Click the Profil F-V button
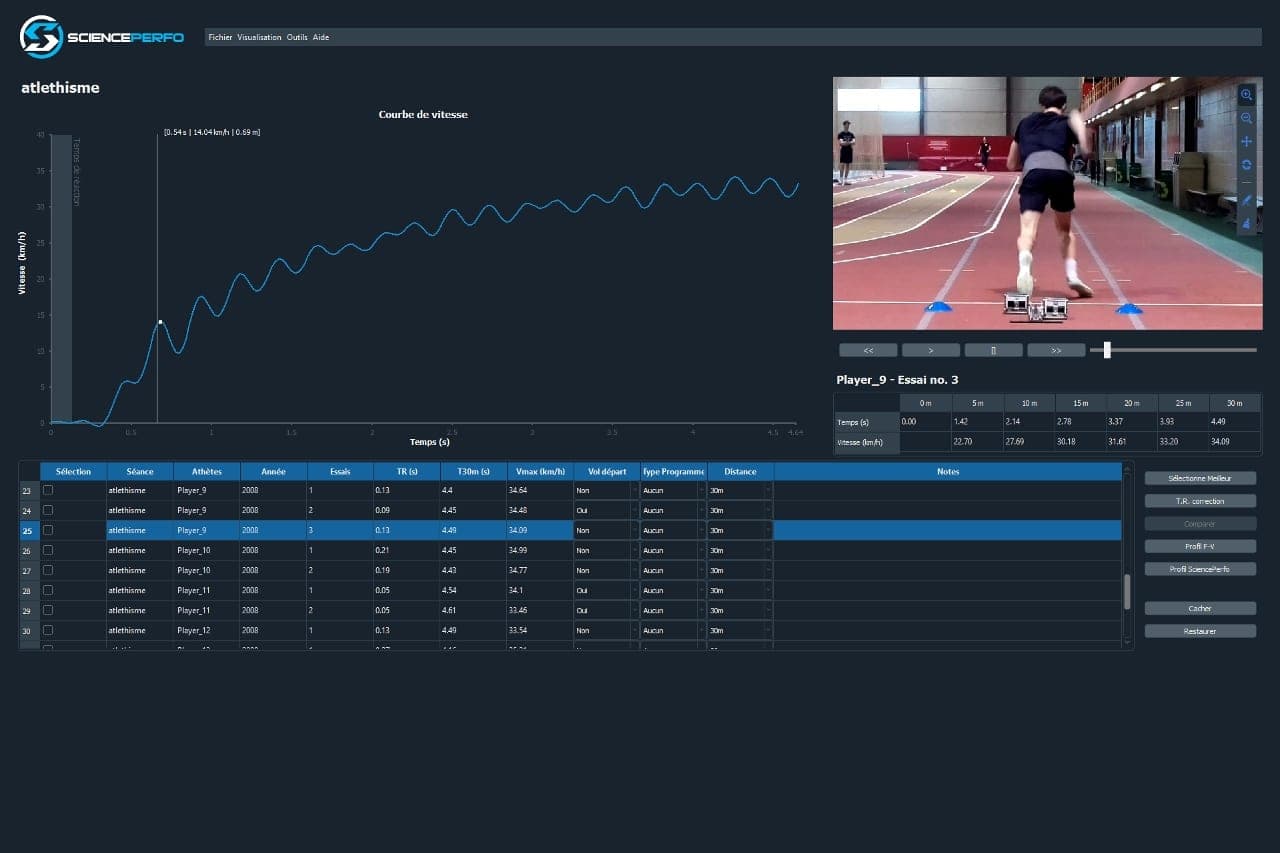Screen dimensions: 1280x853 1200,546
